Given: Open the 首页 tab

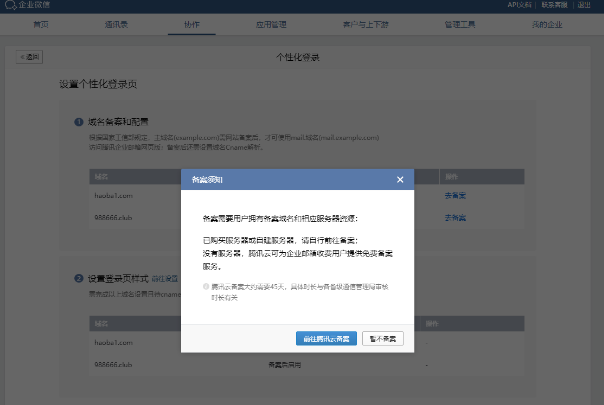Looking at the screenshot, I should click(x=40, y=21).
